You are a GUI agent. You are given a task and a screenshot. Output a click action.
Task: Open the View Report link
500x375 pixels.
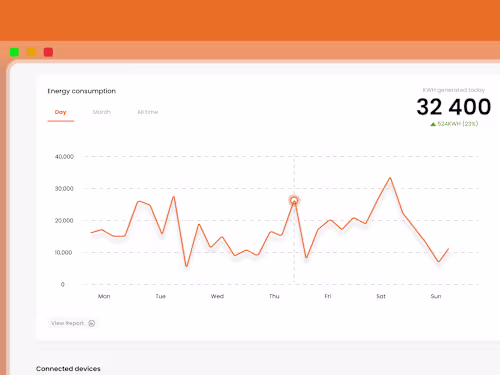point(67,323)
